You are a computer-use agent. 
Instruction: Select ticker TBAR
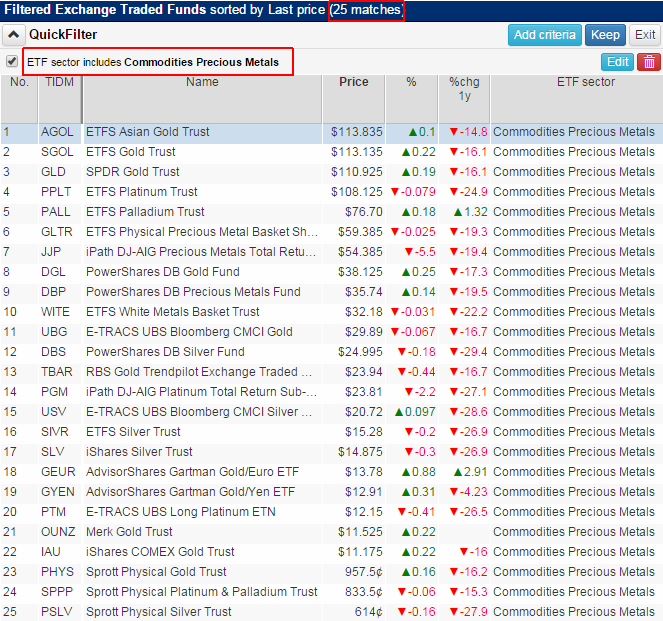pyautogui.click(x=57, y=372)
